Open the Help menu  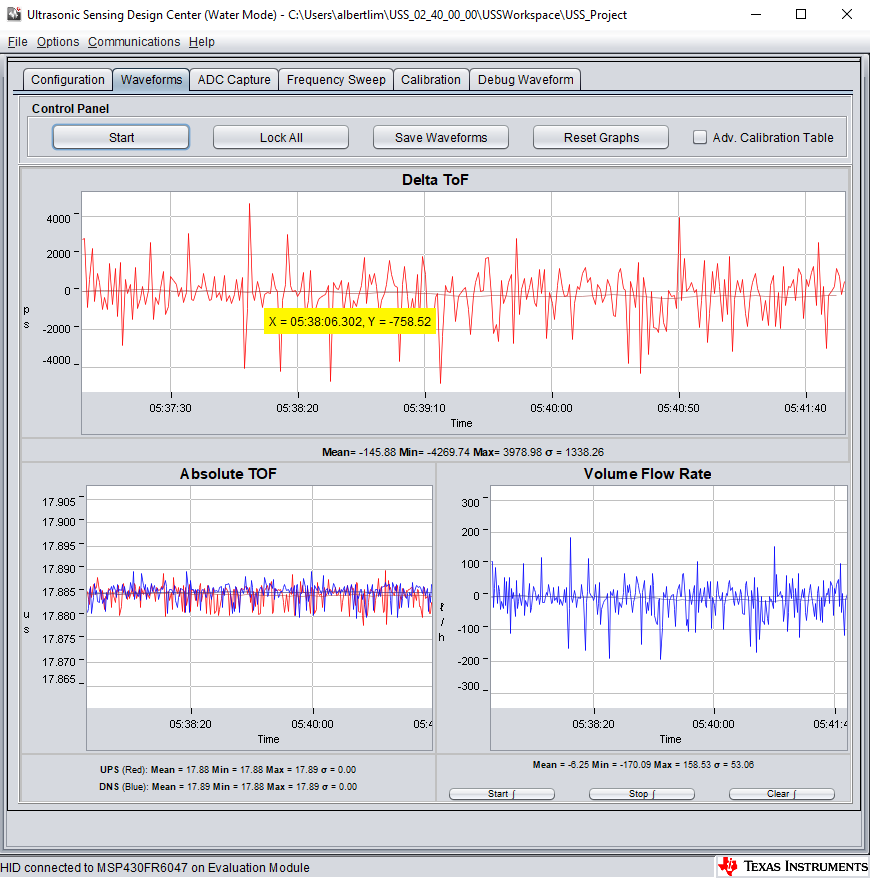click(x=202, y=42)
